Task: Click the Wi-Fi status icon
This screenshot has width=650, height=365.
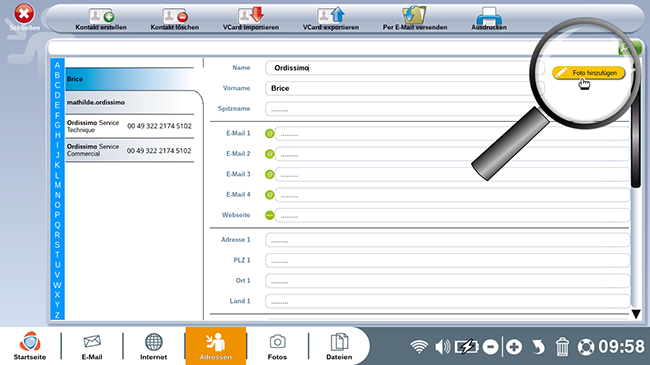Action: point(419,347)
